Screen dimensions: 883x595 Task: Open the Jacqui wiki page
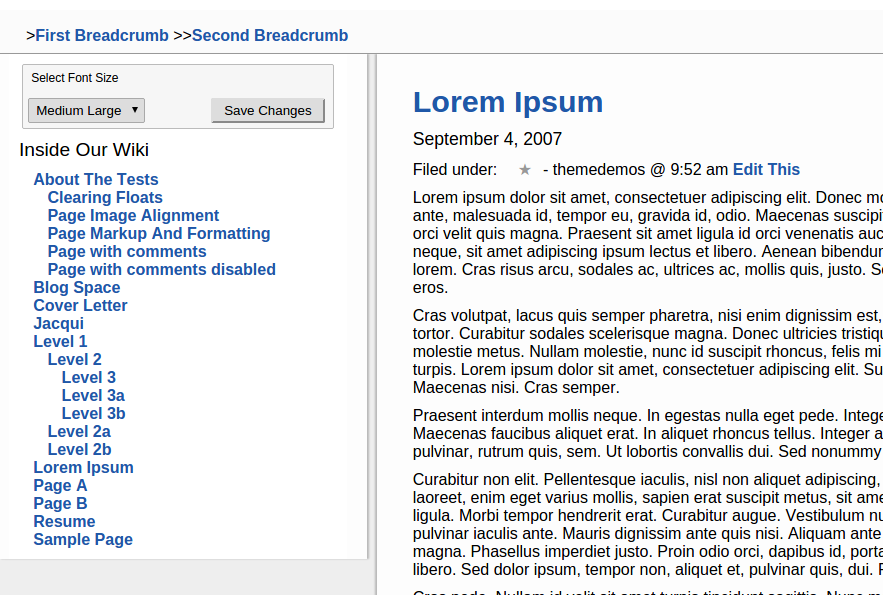58,324
